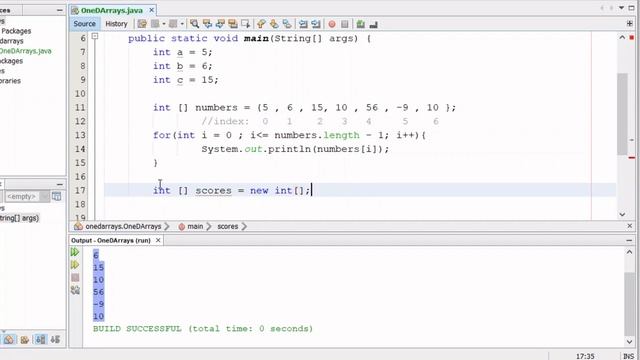This screenshot has height=360, width=640.
Task: Find previous occurrence icon in editor toolbar
Action: 207,24
